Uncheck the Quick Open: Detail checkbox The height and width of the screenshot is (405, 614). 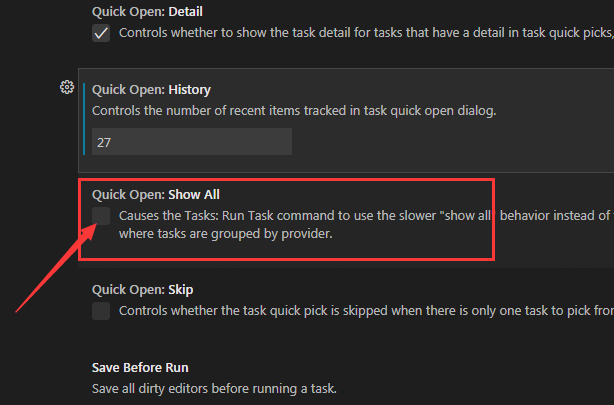(101, 33)
